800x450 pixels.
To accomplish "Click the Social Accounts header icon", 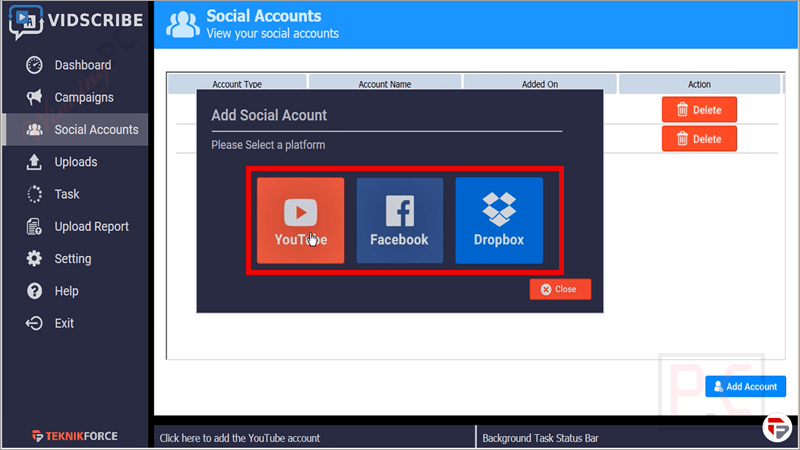I will [183, 24].
